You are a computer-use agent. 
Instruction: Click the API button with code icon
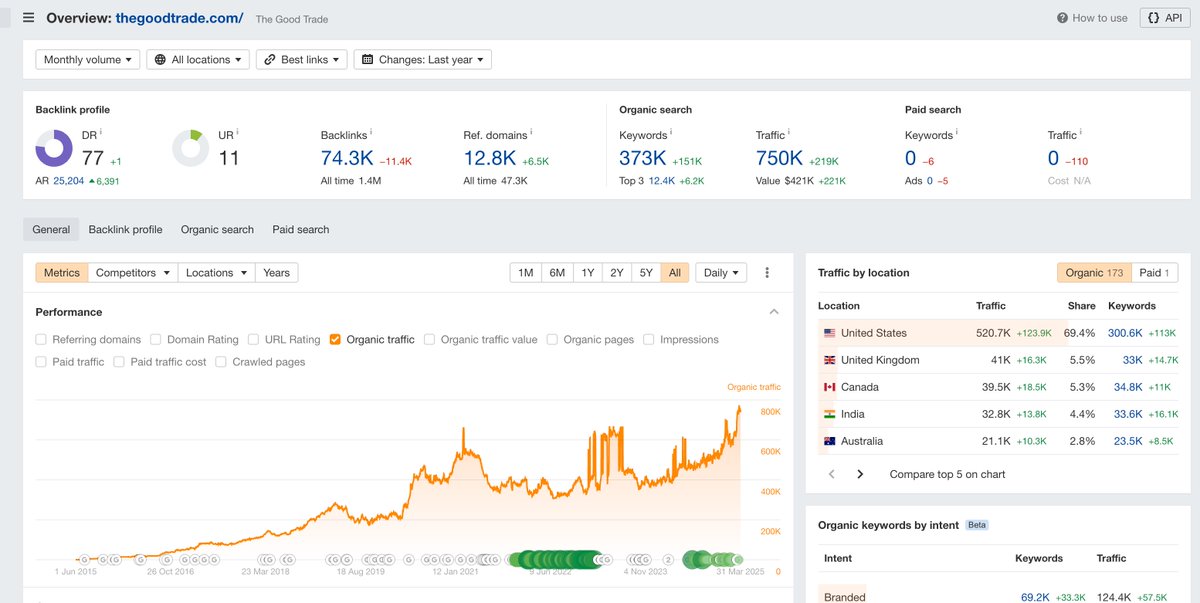click(1163, 17)
